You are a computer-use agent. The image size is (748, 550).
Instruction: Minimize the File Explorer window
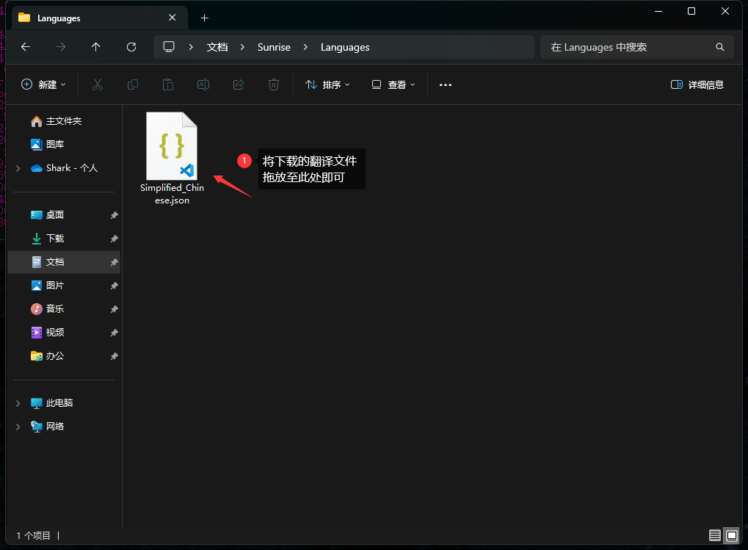click(658, 11)
